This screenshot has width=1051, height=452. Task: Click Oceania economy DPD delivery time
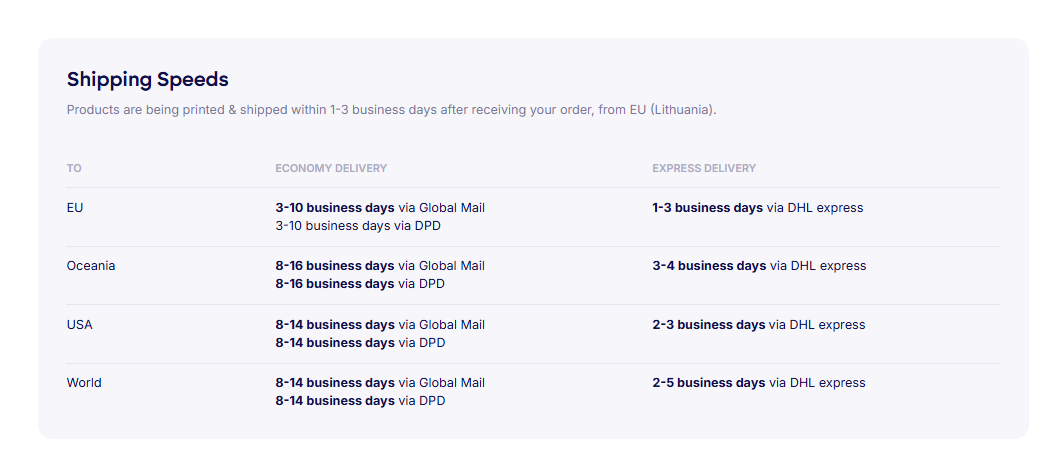tap(360, 284)
